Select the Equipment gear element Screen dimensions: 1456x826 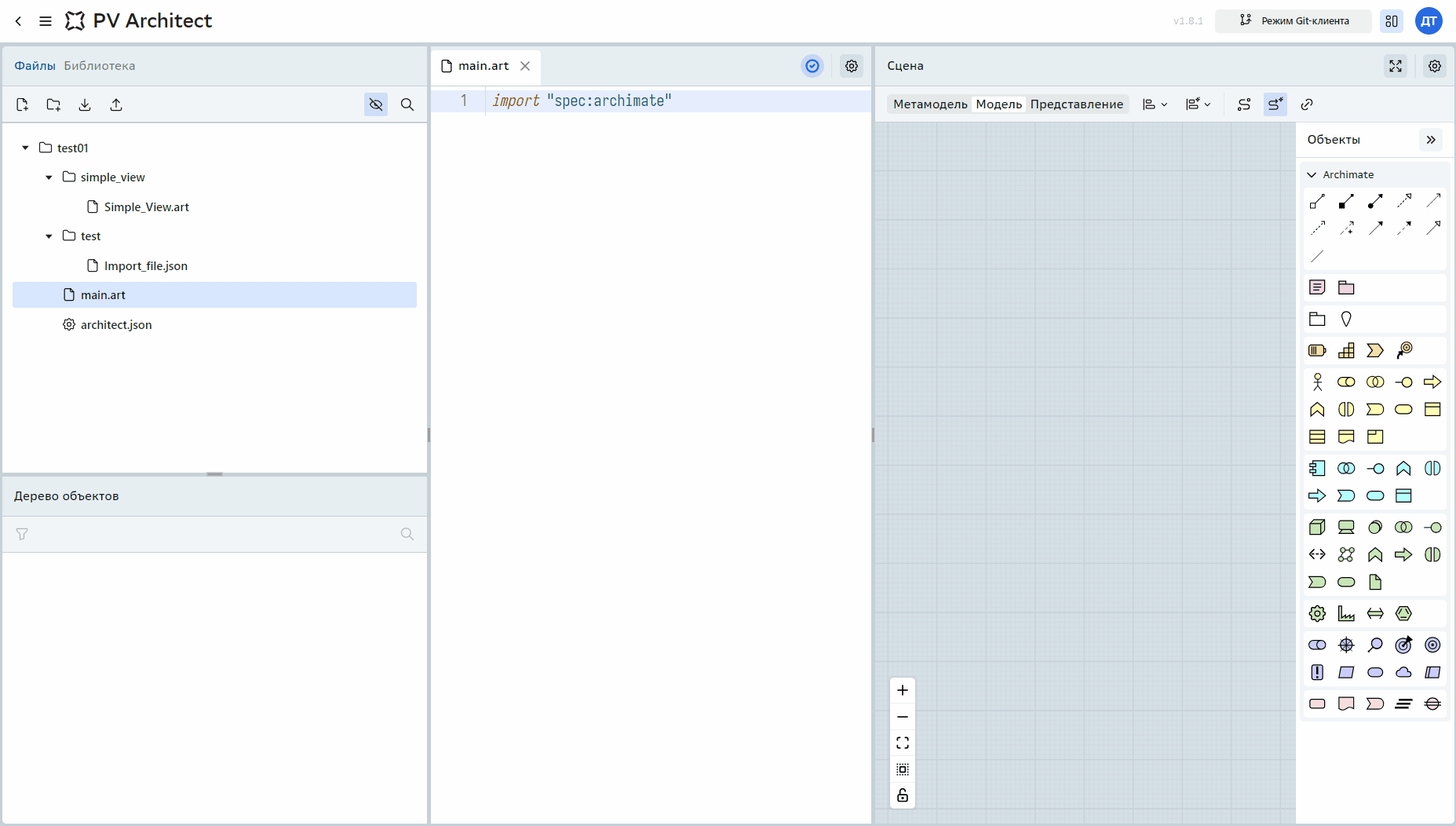tap(1317, 613)
